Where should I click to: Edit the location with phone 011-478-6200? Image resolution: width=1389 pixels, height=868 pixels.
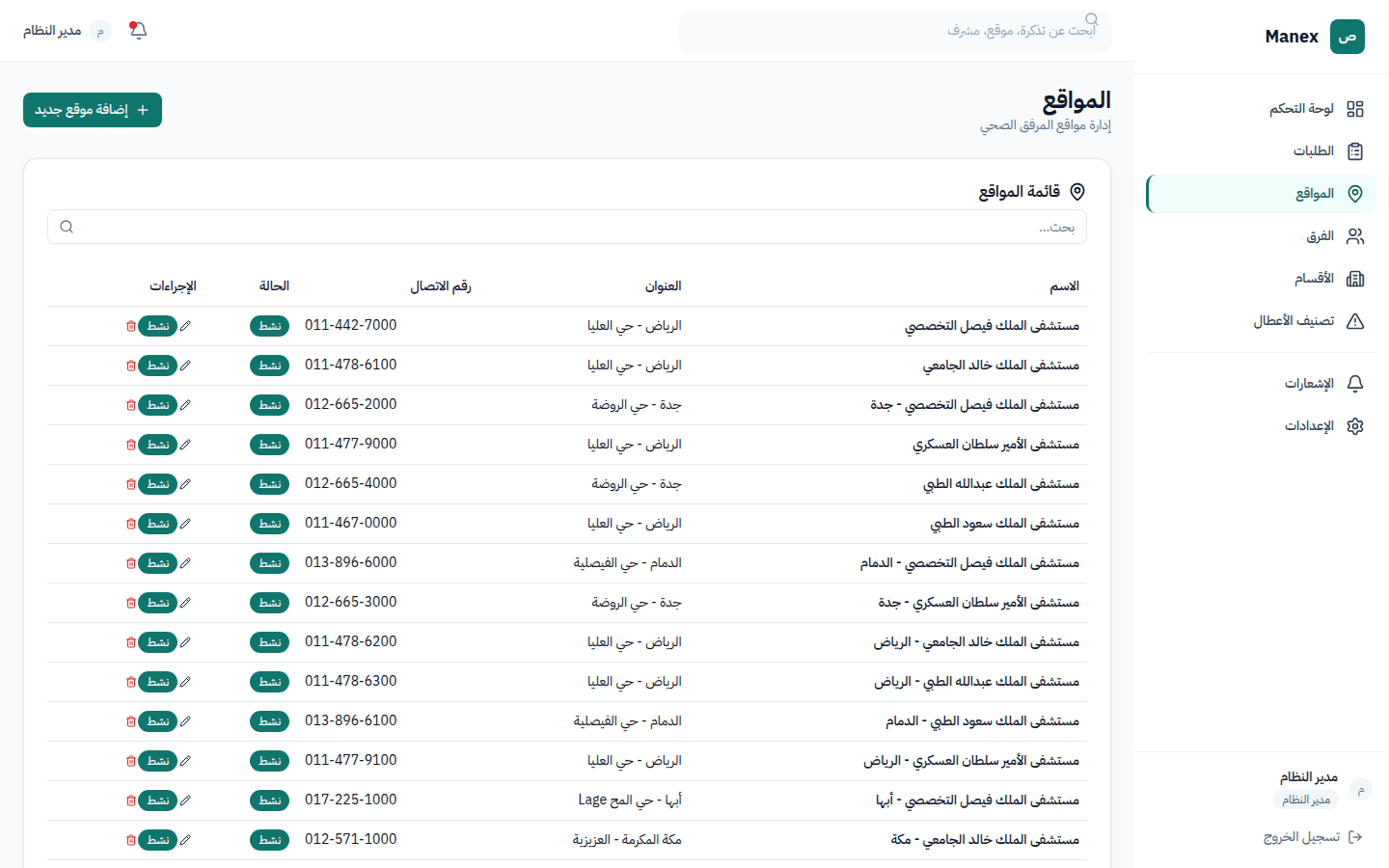pyautogui.click(x=185, y=642)
